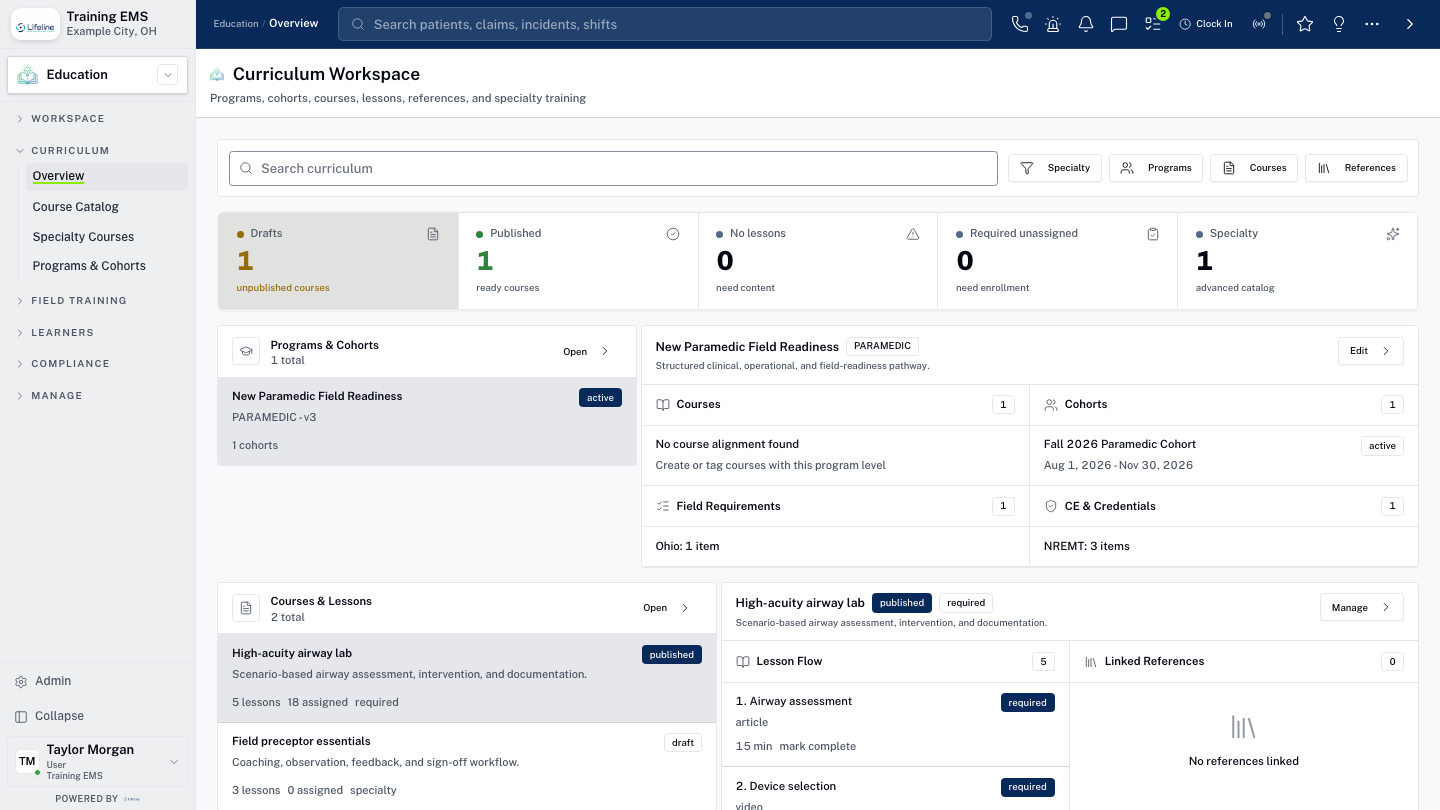Select New Paramedic Field Readiness program row
Viewport: 1440px width, 810px height.
click(x=427, y=421)
